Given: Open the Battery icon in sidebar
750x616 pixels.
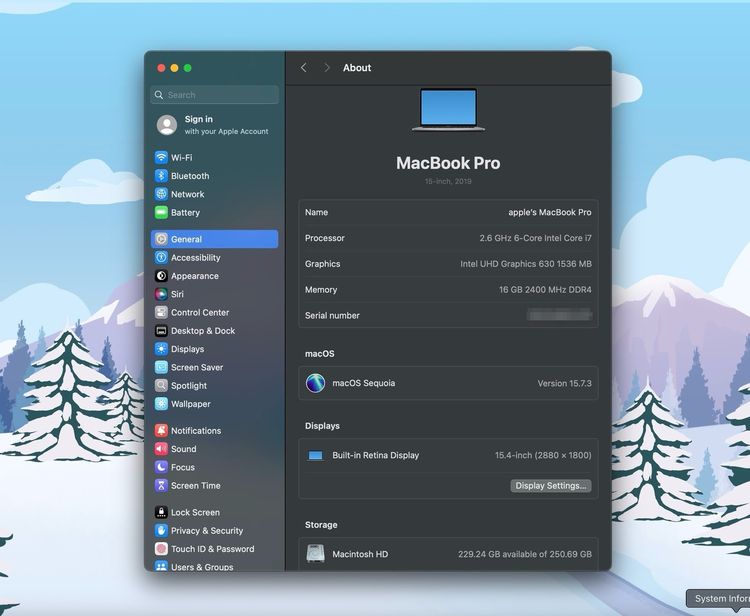Looking at the screenshot, I should click(x=161, y=212).
